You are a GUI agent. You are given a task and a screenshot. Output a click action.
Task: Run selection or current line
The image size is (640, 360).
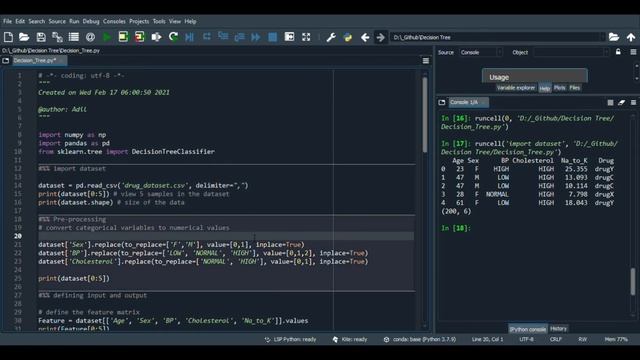(156, 37)
